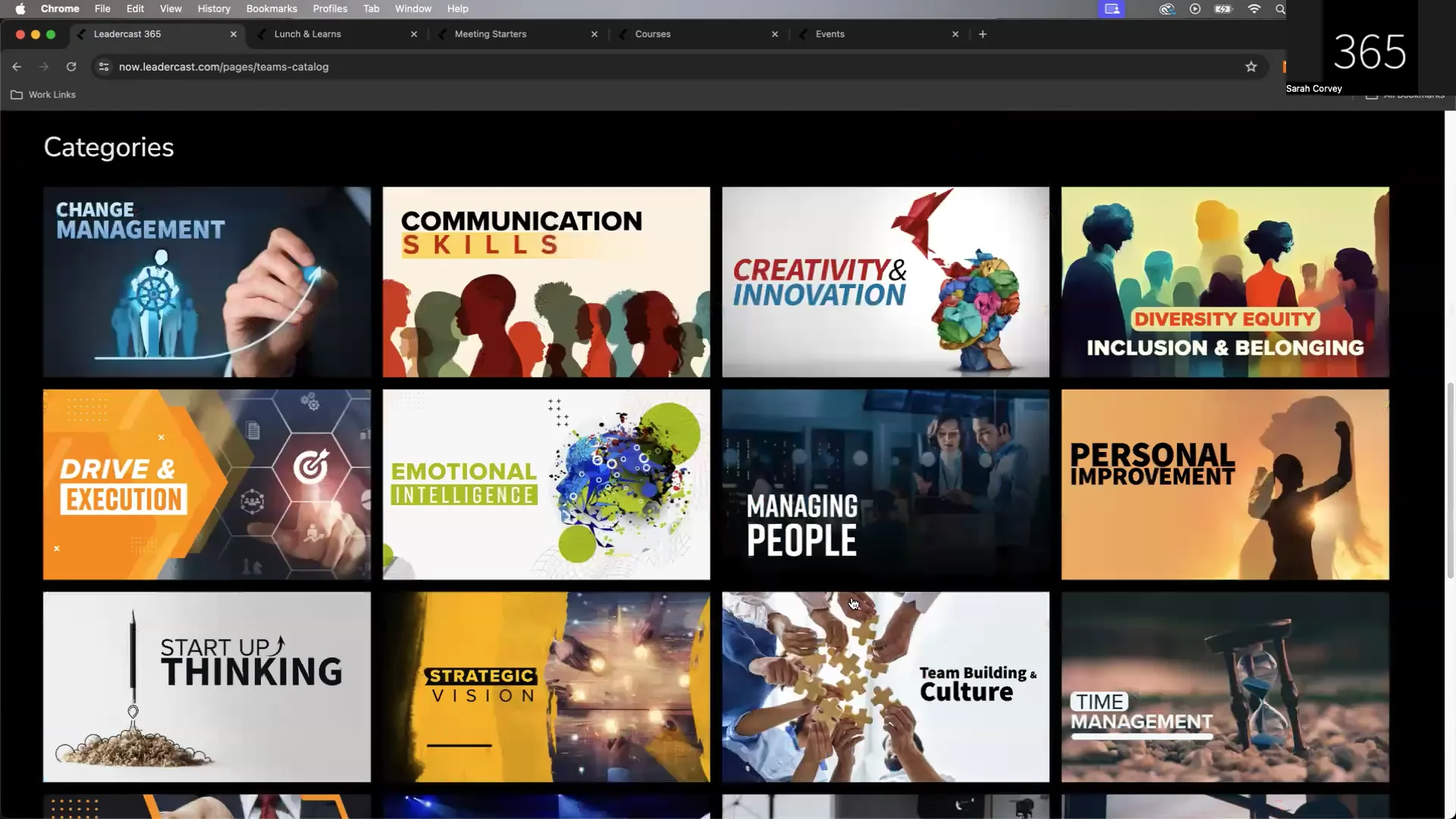The image size is (1456, 819).
Task: Open the Start Up Thinking category
Action: tap(207, 687)
